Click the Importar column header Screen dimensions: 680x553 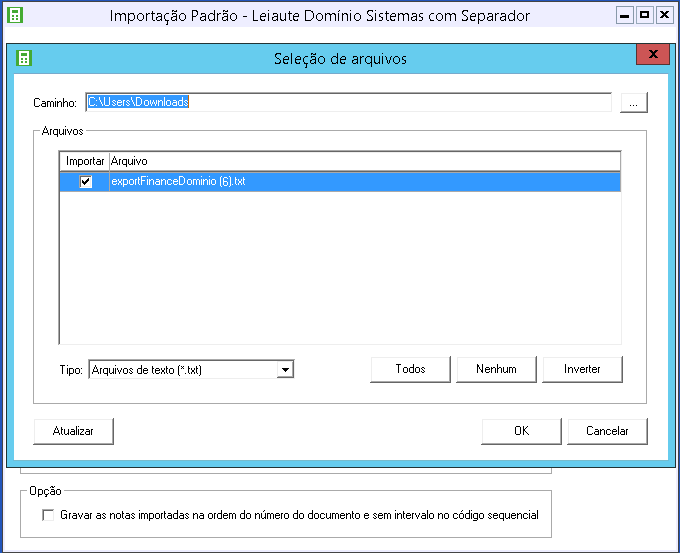coord(85,161)
